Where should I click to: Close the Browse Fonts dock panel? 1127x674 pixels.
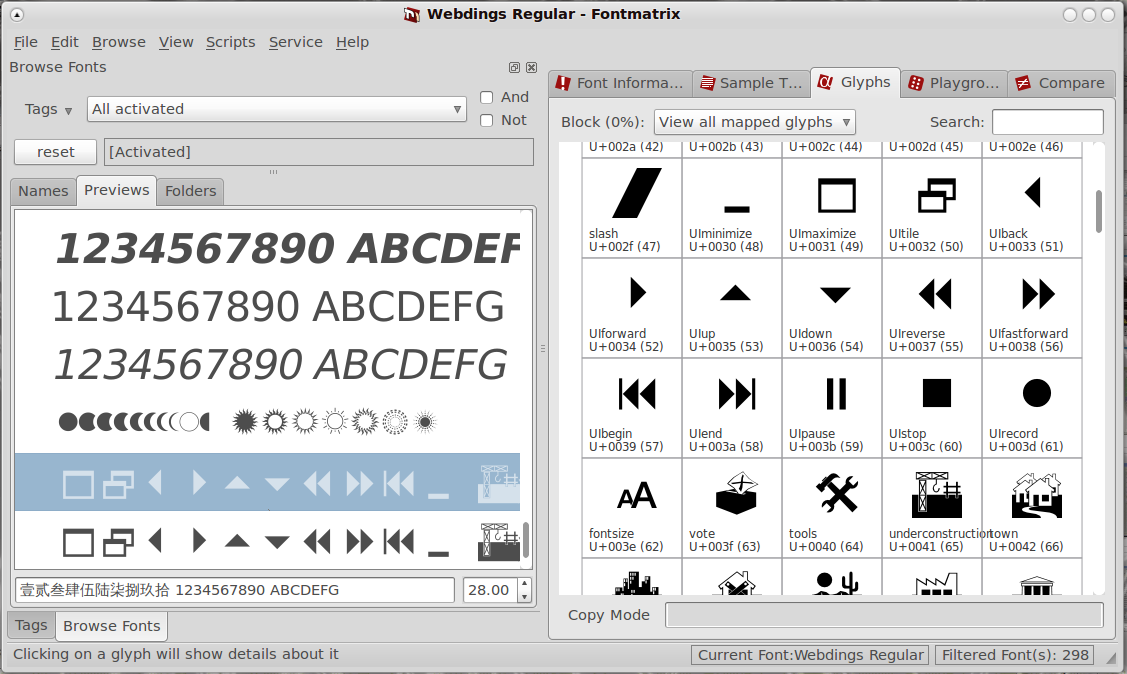coord(531,68)
